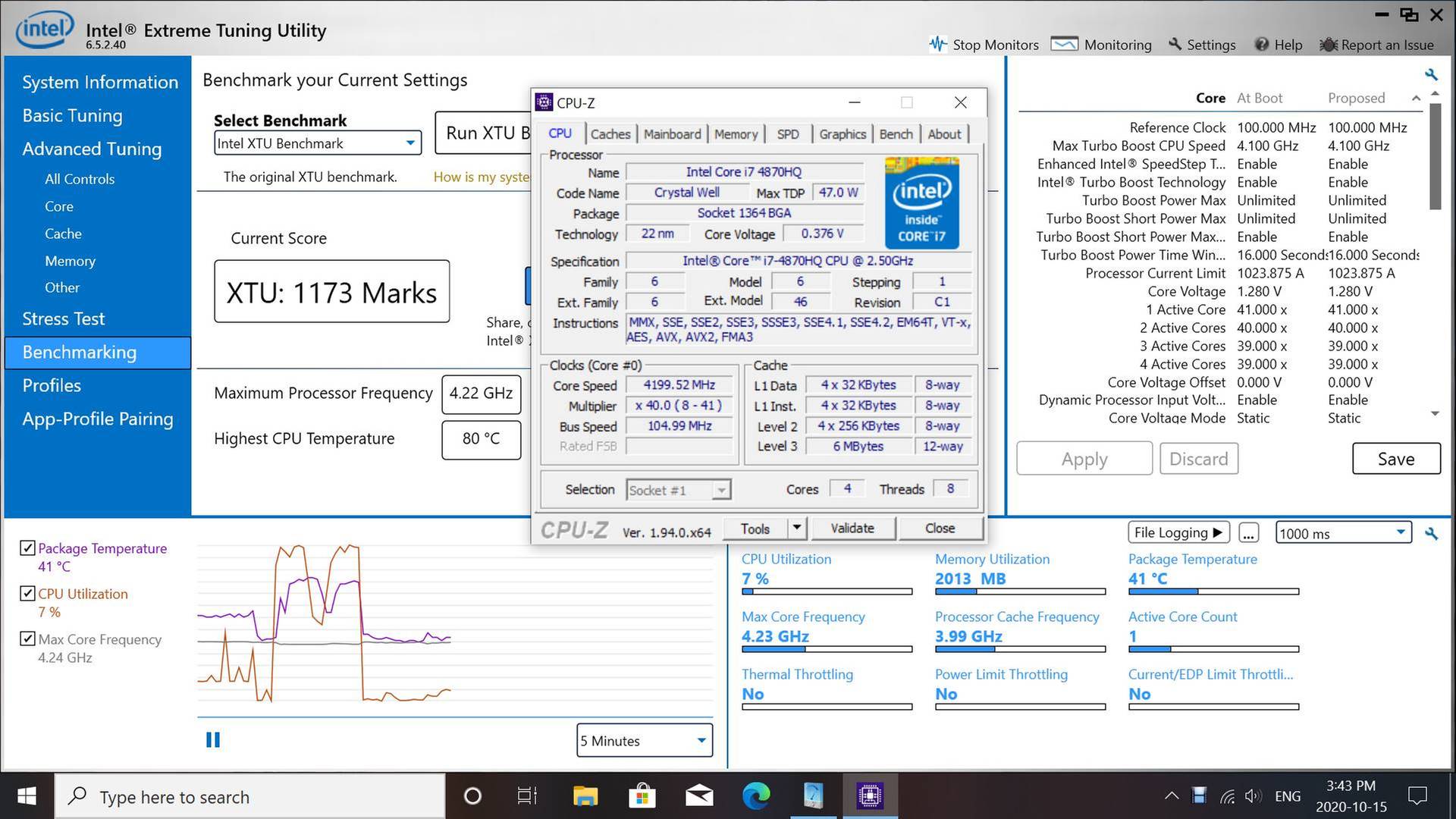Click the Apply button
The width and height of the screenshot is (1456, 819).
tap(1084, 459)
